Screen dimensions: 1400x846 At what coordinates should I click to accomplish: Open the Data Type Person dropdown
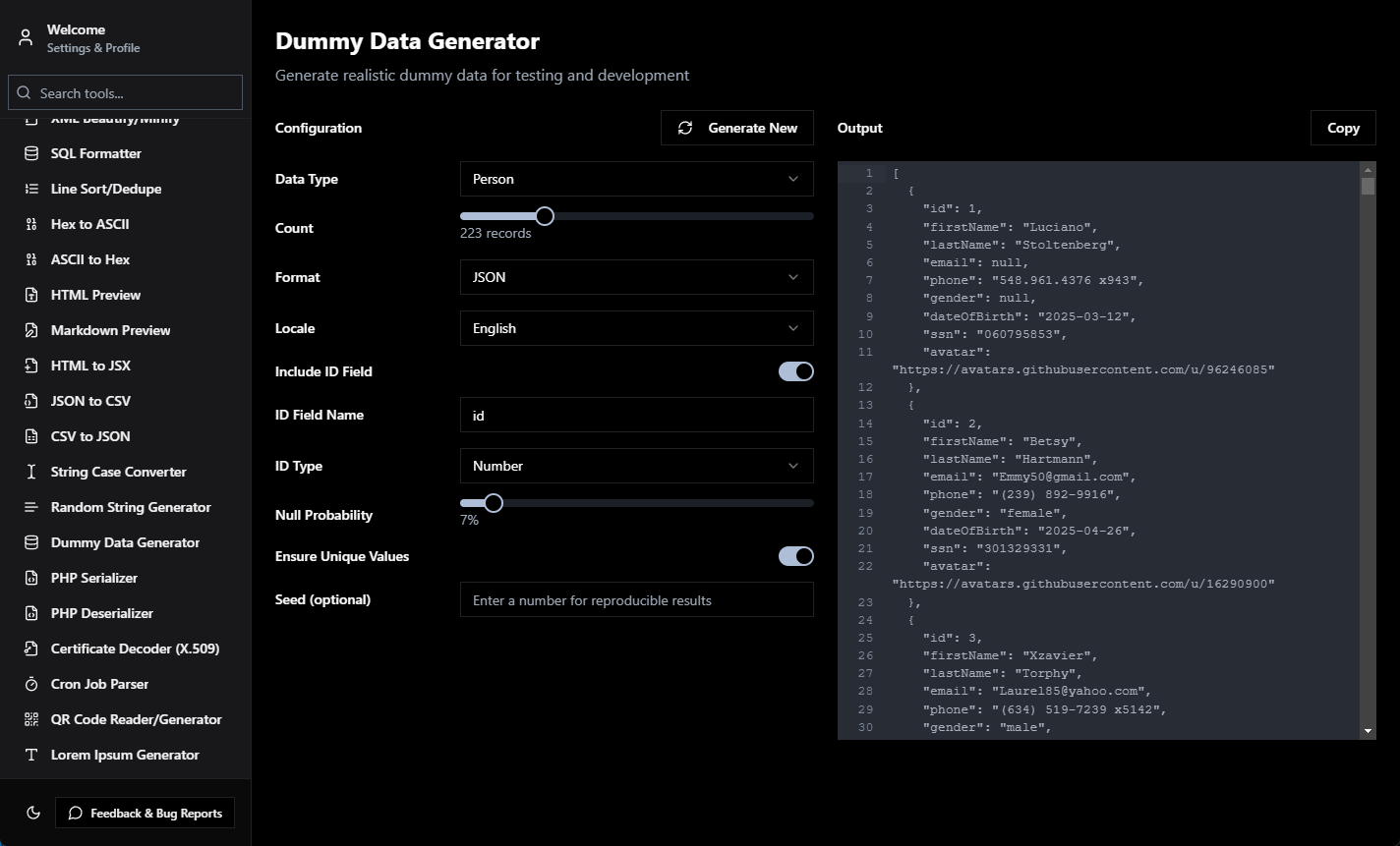click(x=637, y=179)
